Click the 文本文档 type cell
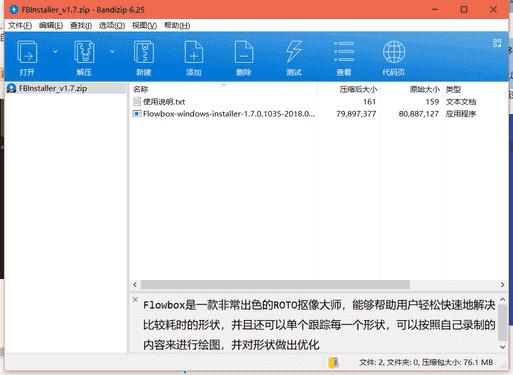This screenshot has height=375, width=513. [x=461, y=102]
